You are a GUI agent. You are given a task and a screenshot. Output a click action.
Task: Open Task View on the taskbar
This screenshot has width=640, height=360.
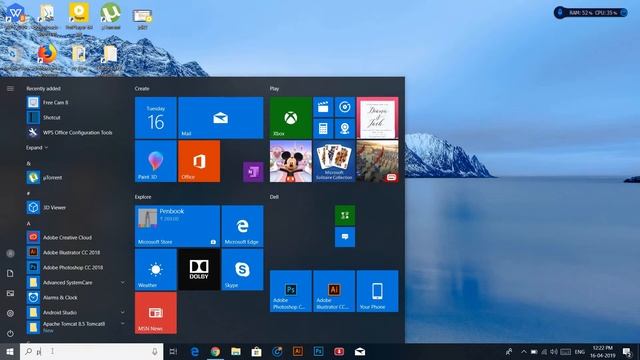coord(173,351)
